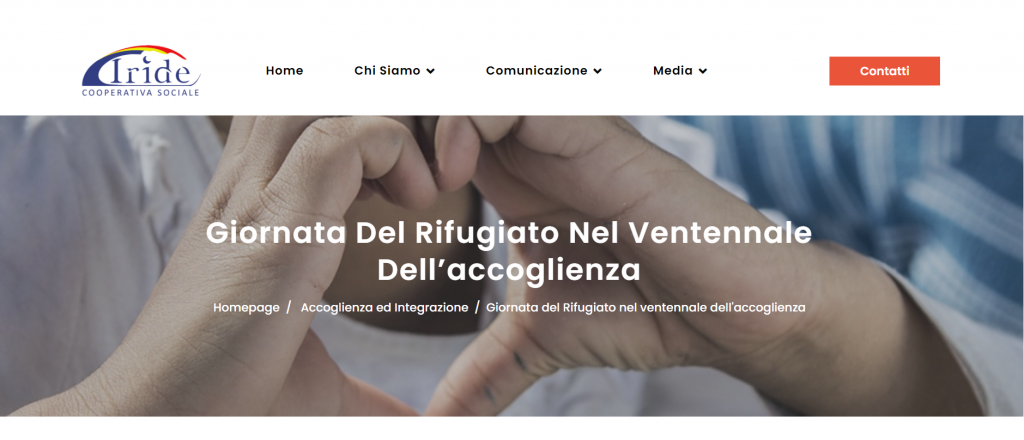
Task: Expand the chevron beside Comunicazione
Action: click(598, 71)
